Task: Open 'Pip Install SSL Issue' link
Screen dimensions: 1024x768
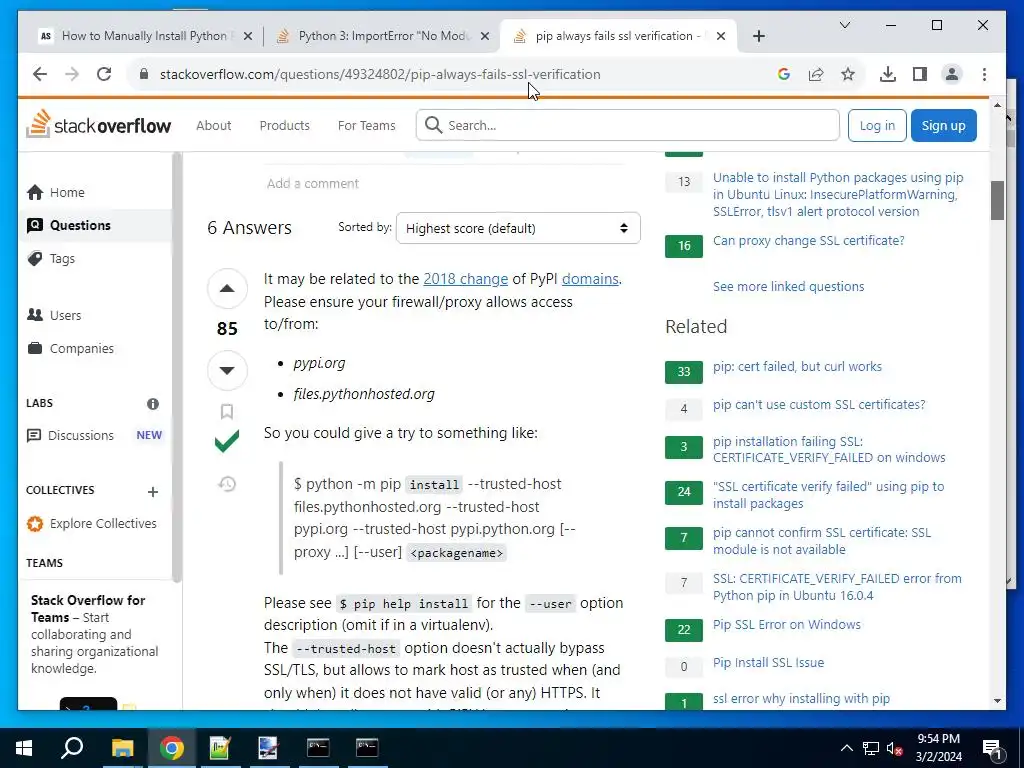Action: point(768,662)
